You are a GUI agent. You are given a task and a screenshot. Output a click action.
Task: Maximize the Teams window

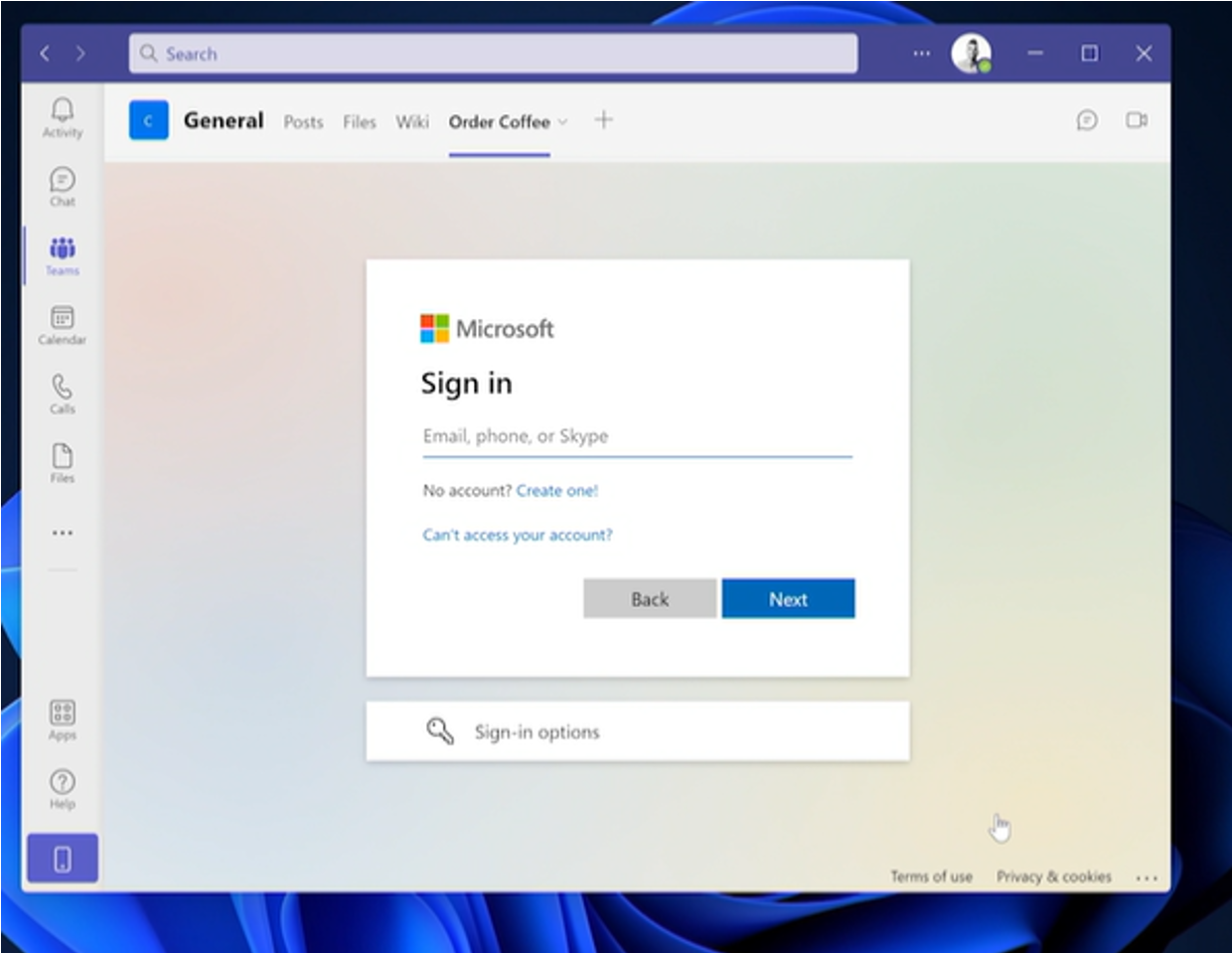1090,54
